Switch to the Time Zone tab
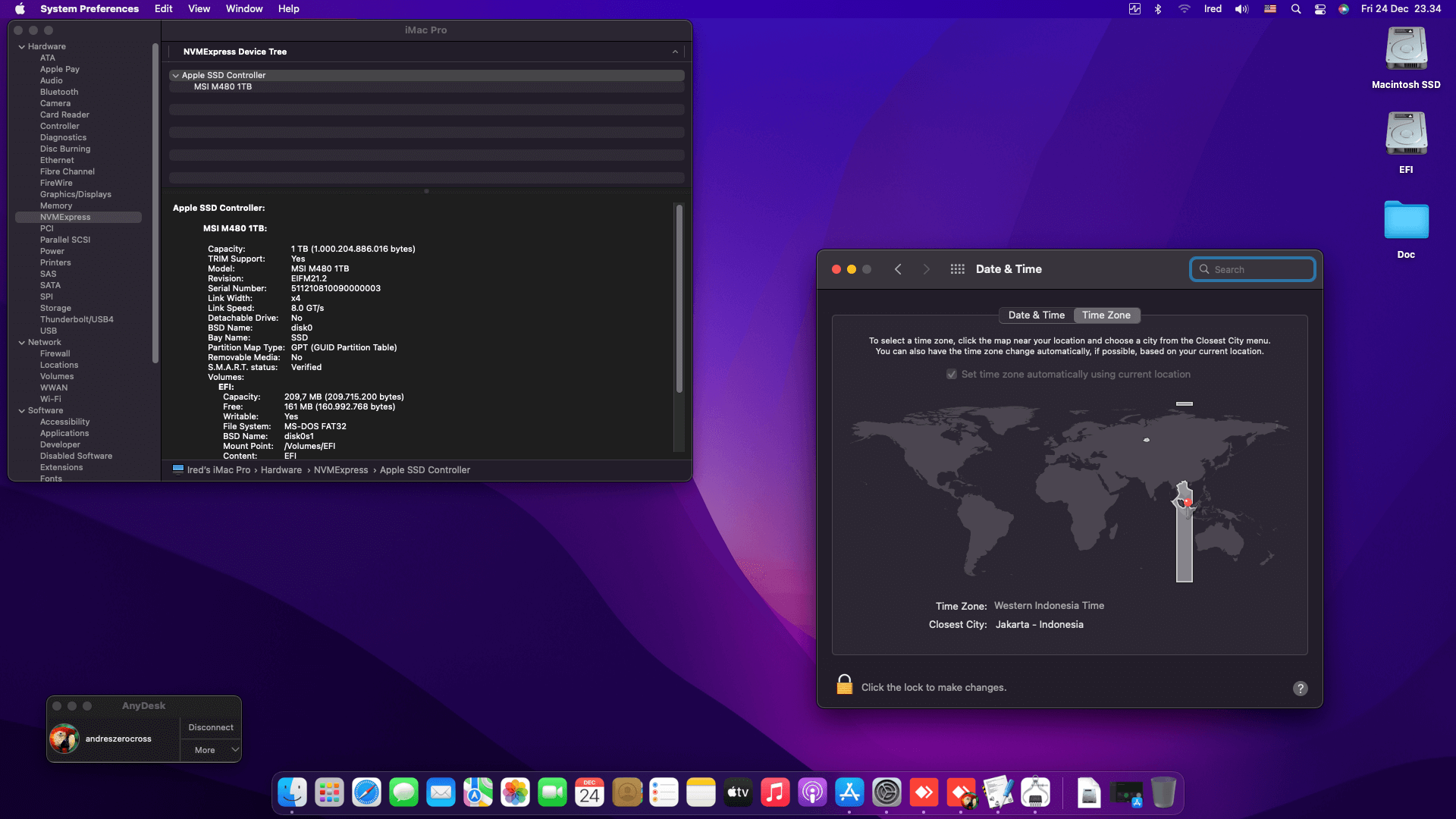 (1106, 315)
